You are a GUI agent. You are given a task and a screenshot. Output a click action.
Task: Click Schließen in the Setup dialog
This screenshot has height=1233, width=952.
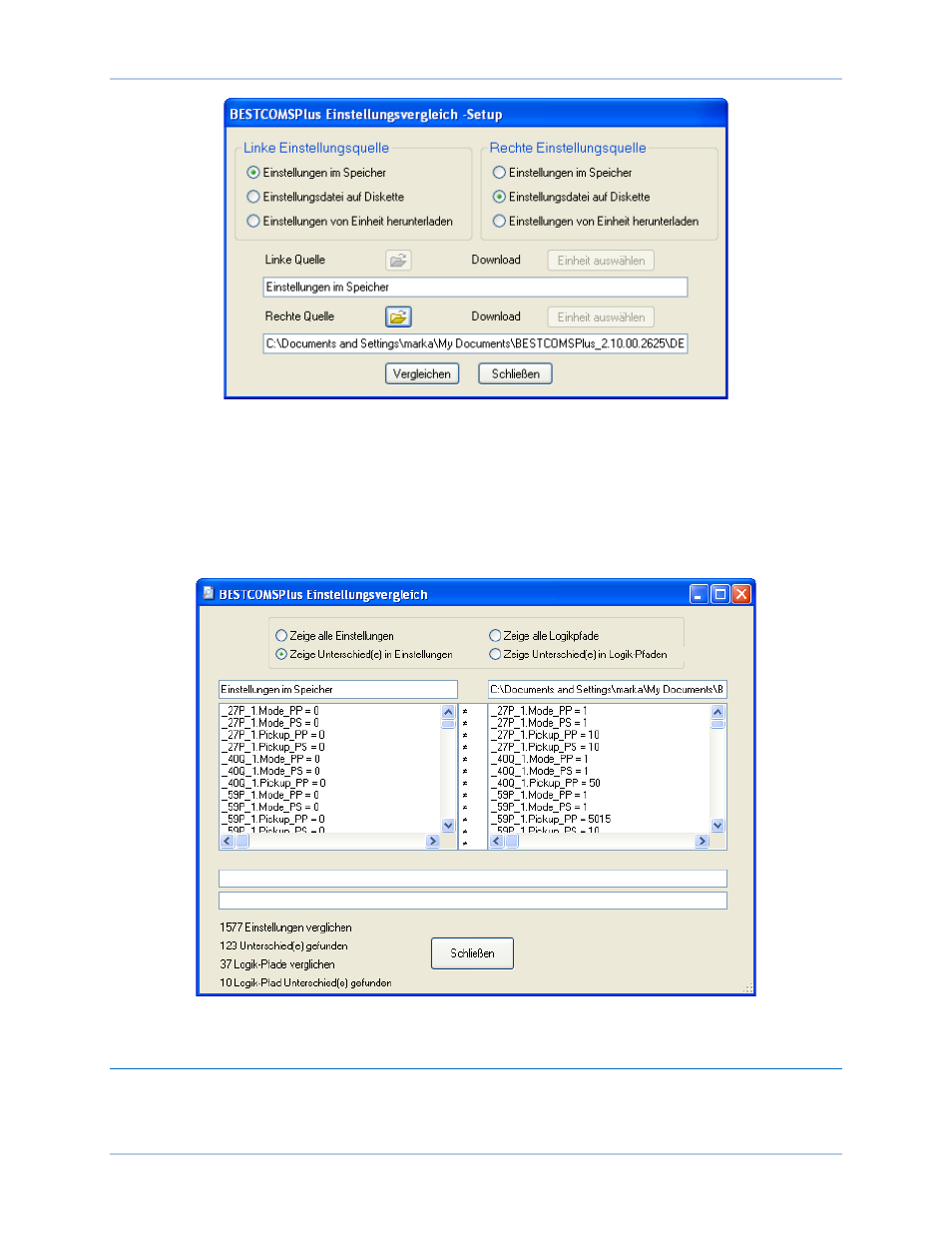[515, 373]
